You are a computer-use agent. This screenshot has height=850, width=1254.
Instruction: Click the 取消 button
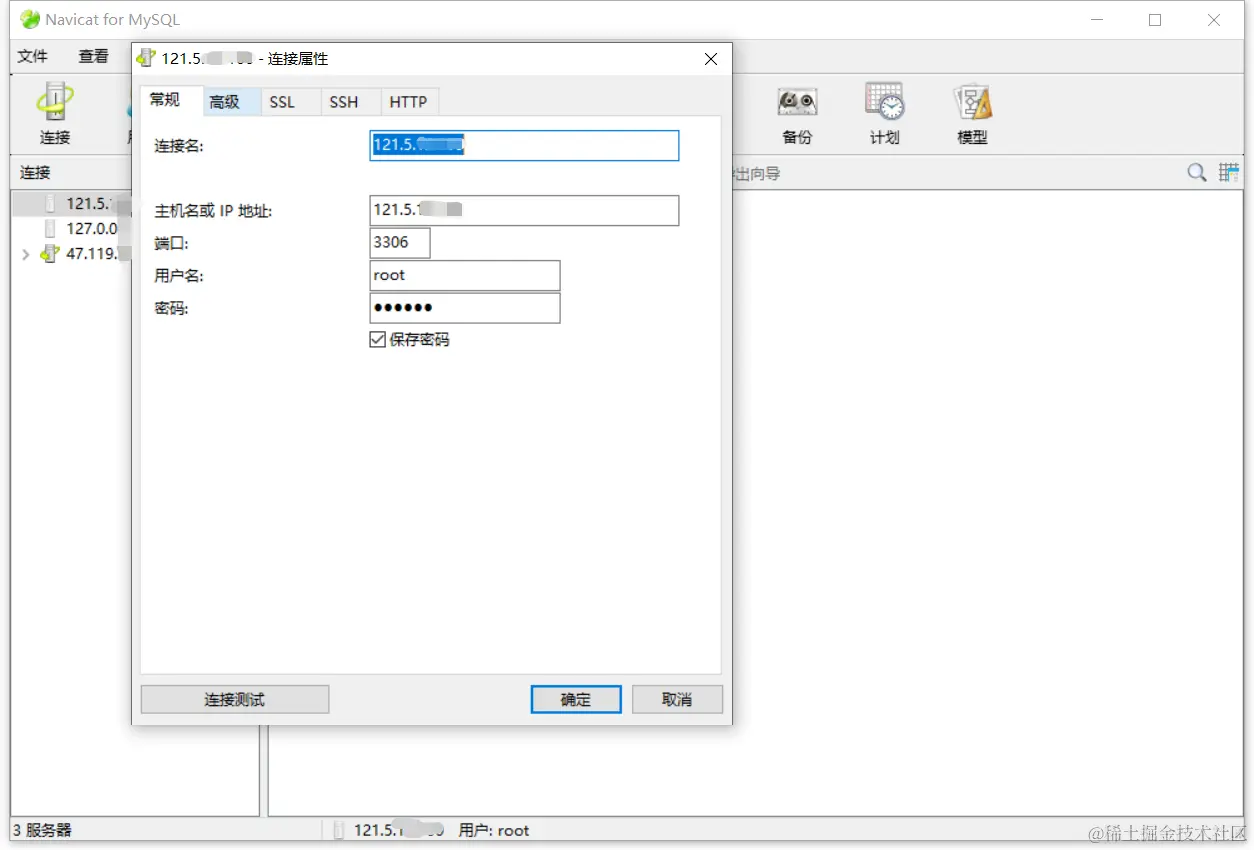(x=677, y=699)
